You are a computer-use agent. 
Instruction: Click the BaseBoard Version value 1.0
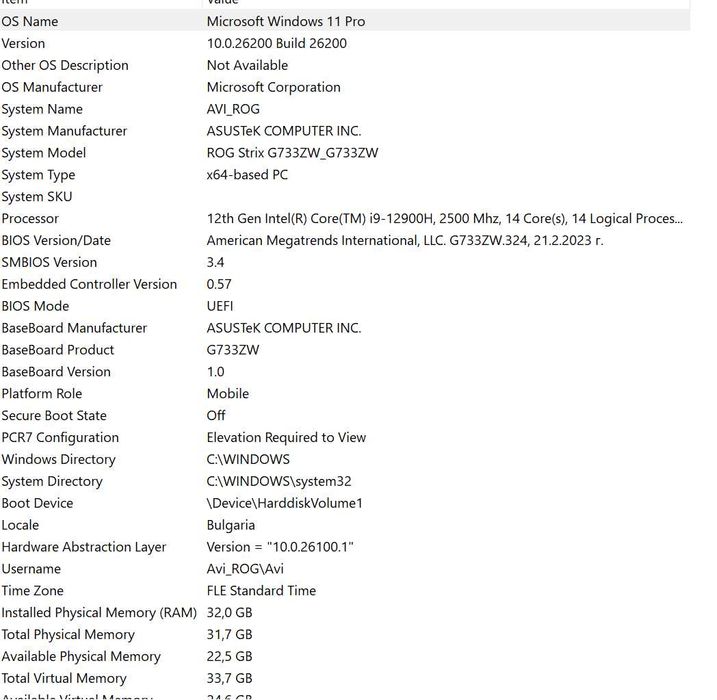[215, 372]
